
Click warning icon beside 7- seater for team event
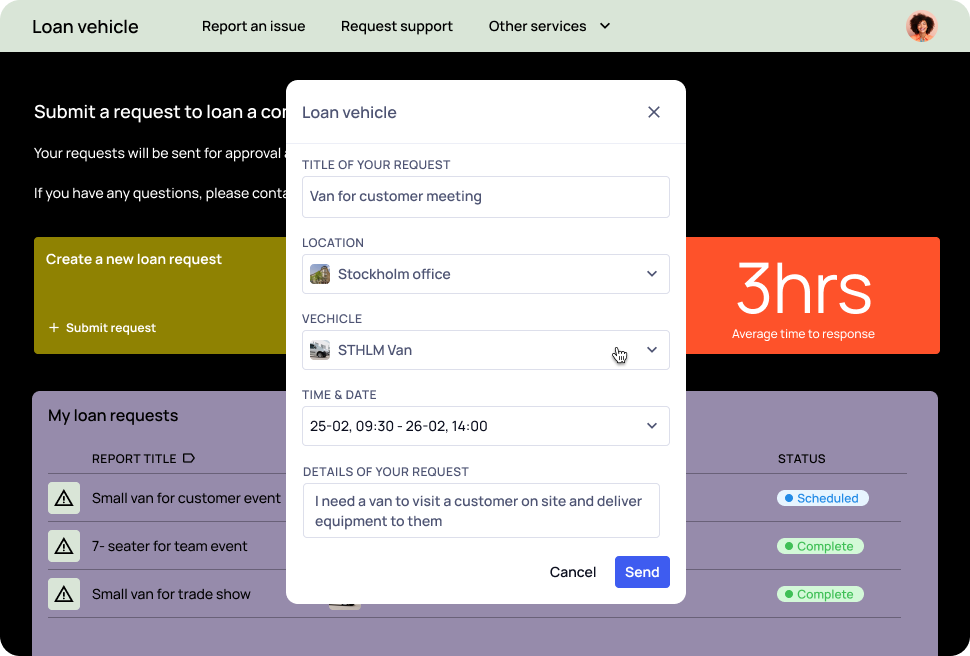(64, 546)
